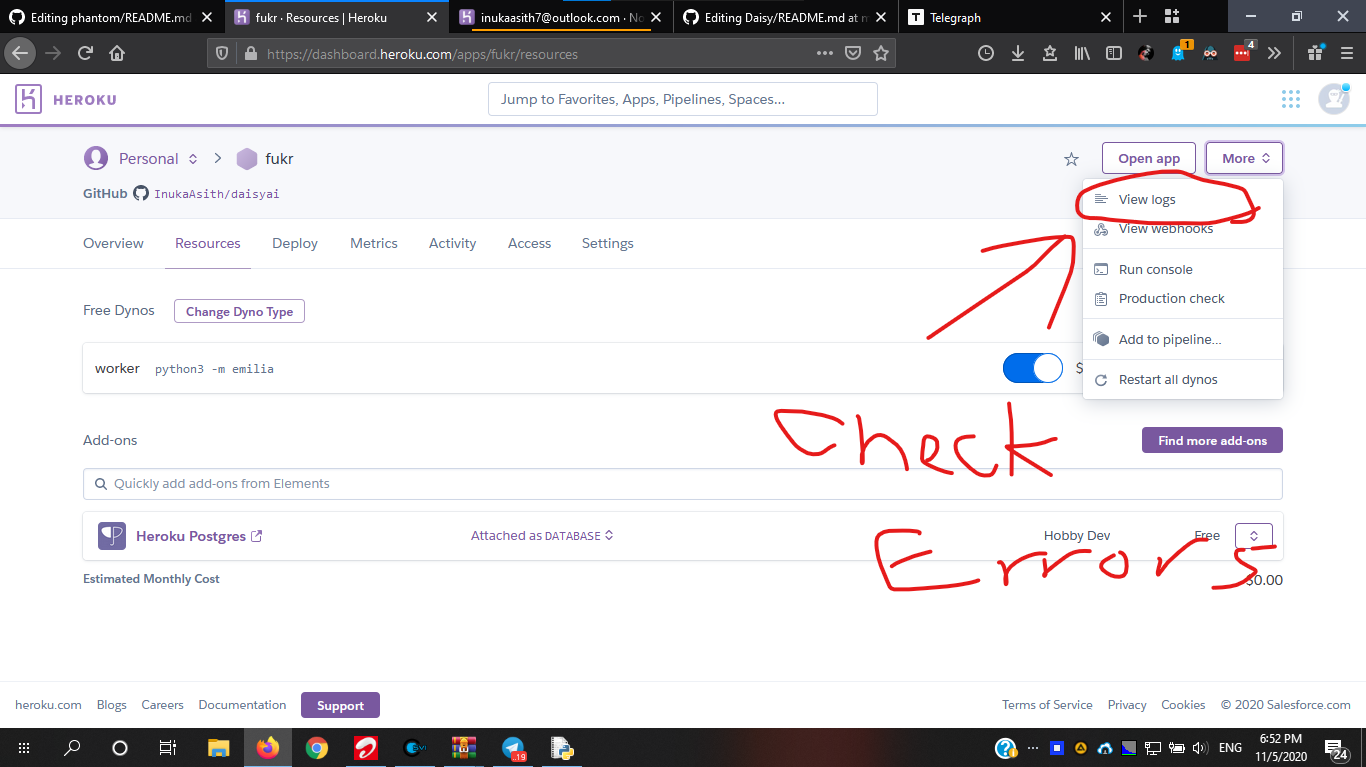
Task: Click the Open app button
Action: pyautogui.click(x=1149, y=158)
